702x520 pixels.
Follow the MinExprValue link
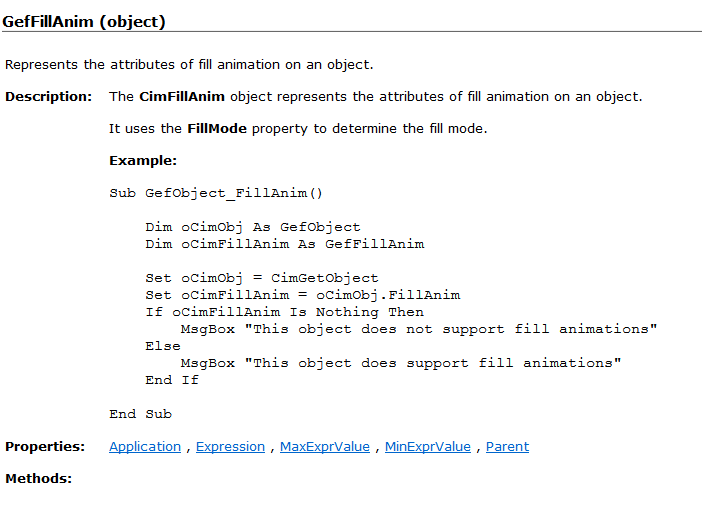coord(428,447)
